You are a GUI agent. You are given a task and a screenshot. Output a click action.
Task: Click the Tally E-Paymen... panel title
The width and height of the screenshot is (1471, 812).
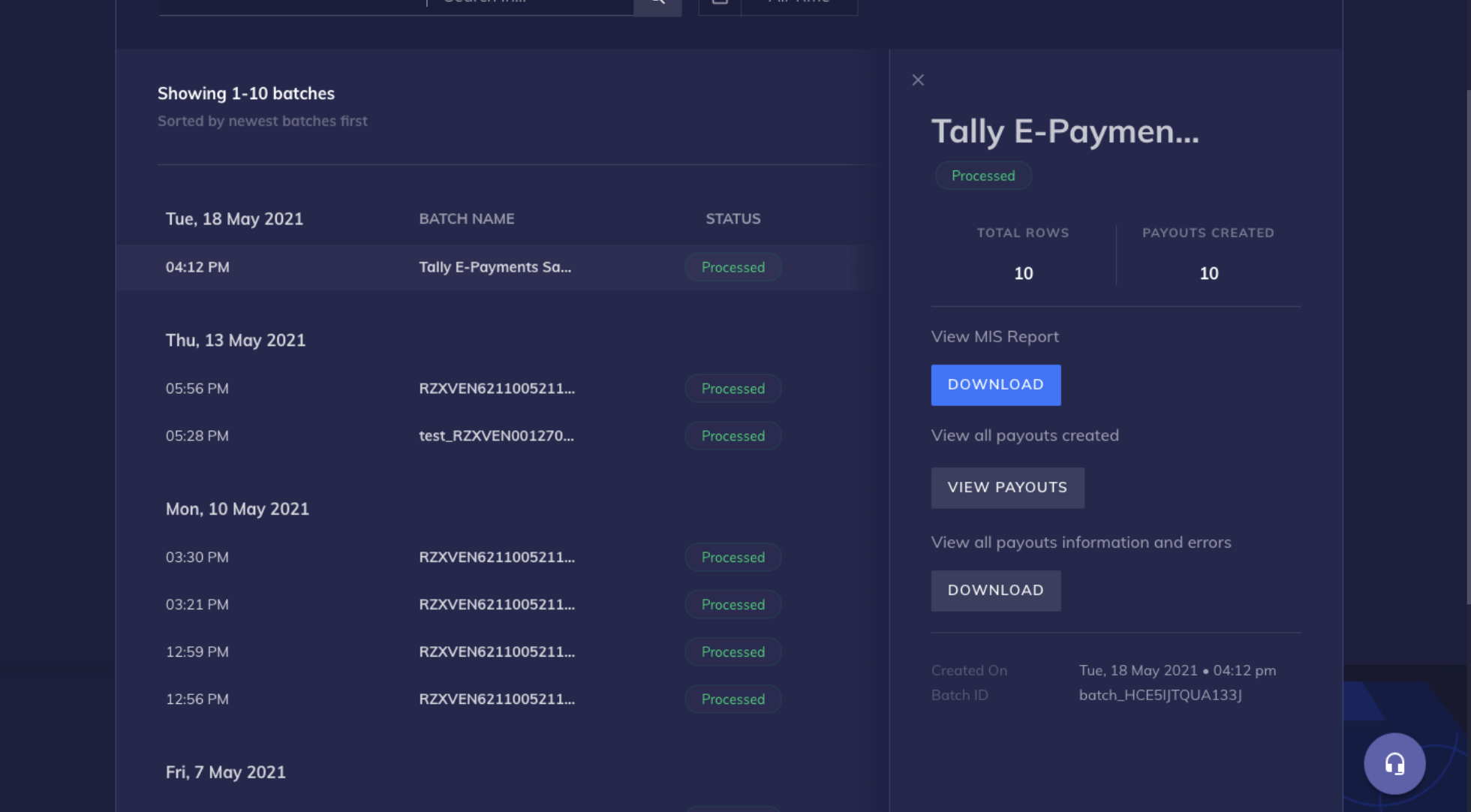click(1065, 132)
